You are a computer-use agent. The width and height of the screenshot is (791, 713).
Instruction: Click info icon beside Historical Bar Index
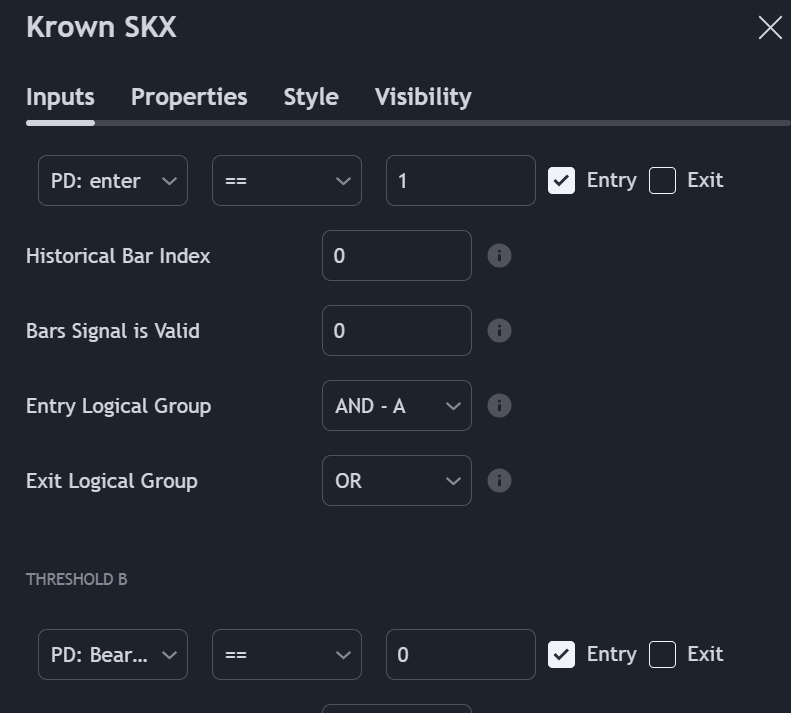point(499,256)
